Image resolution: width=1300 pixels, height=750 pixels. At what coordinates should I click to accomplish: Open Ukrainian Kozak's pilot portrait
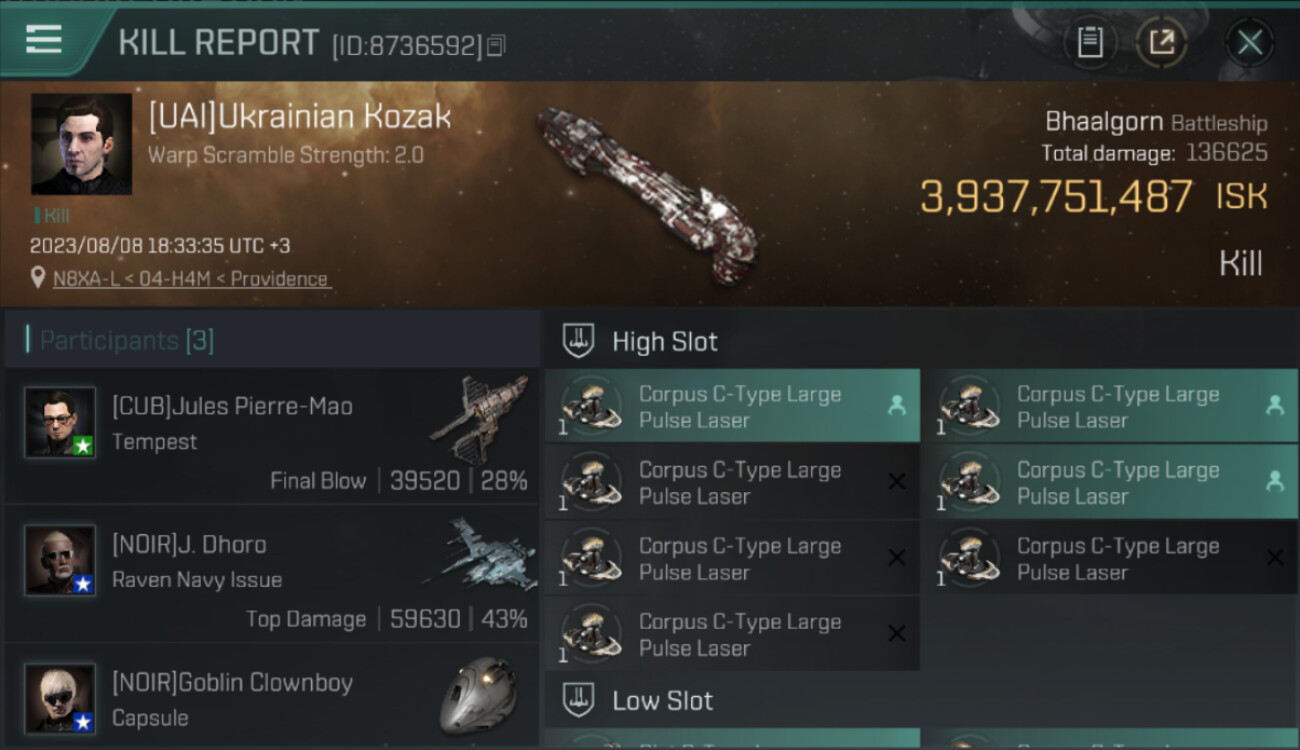[81, 144]
